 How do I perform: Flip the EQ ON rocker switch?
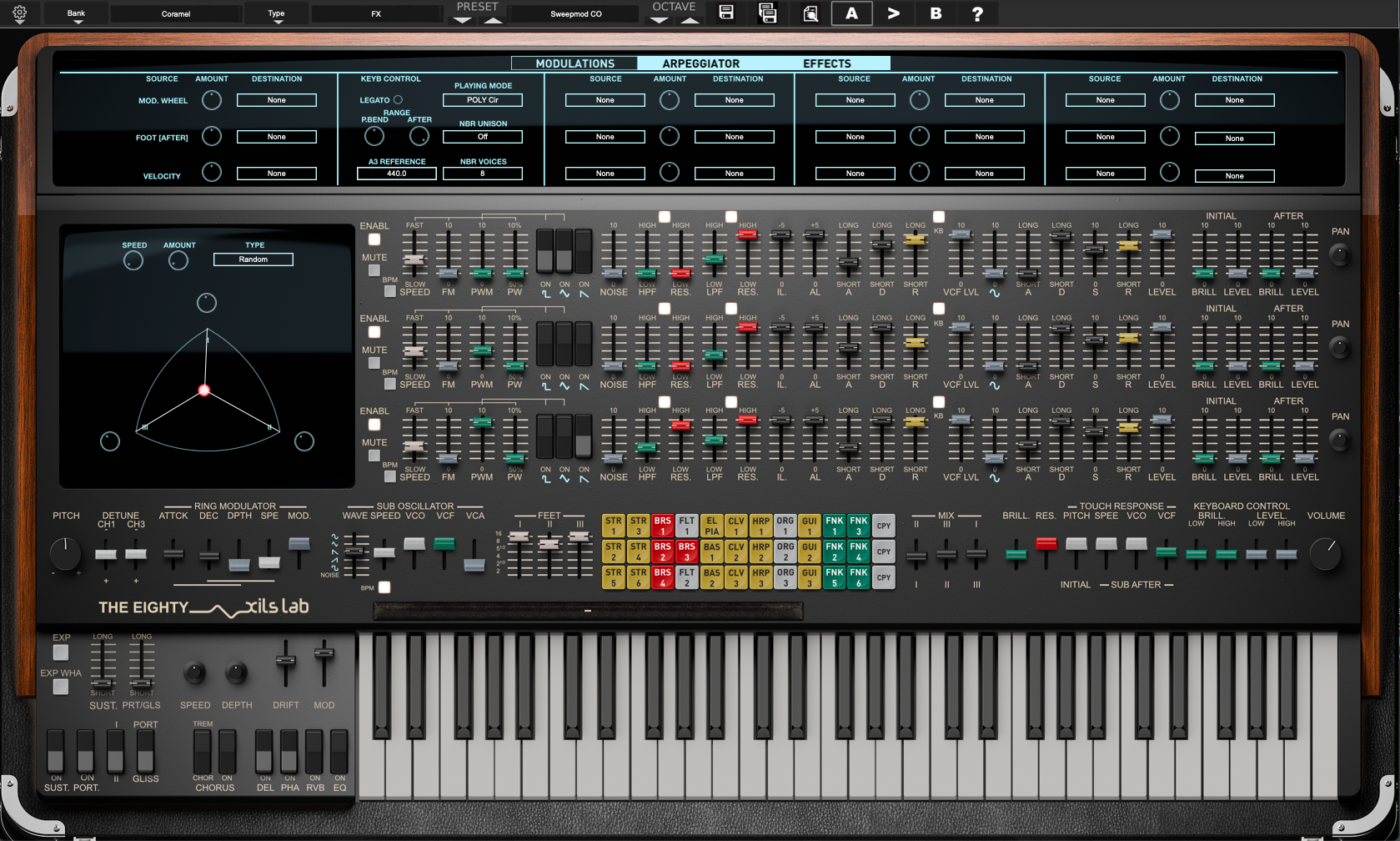pos(339,750)
